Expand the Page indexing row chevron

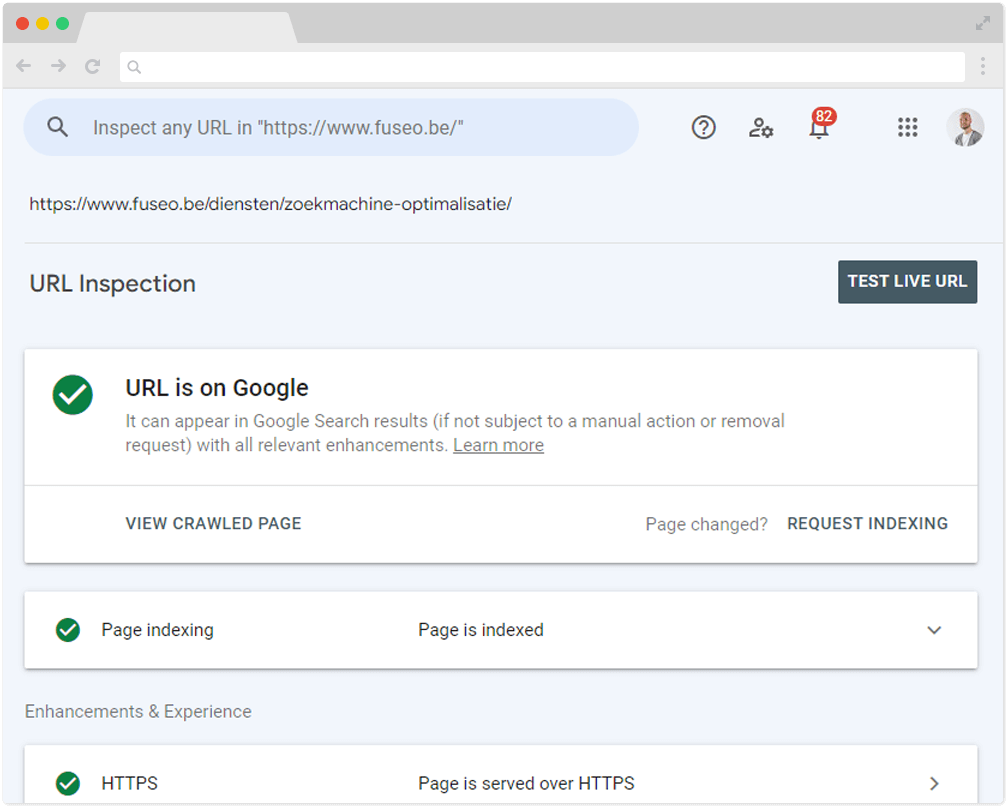point(934,630)
